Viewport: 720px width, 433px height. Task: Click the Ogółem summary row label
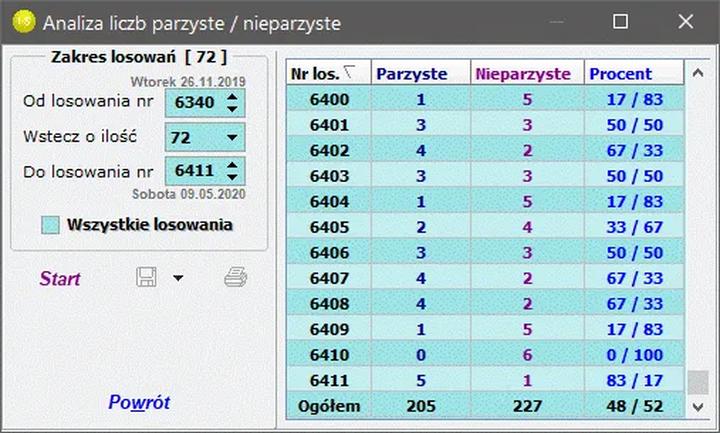(329, 406)
